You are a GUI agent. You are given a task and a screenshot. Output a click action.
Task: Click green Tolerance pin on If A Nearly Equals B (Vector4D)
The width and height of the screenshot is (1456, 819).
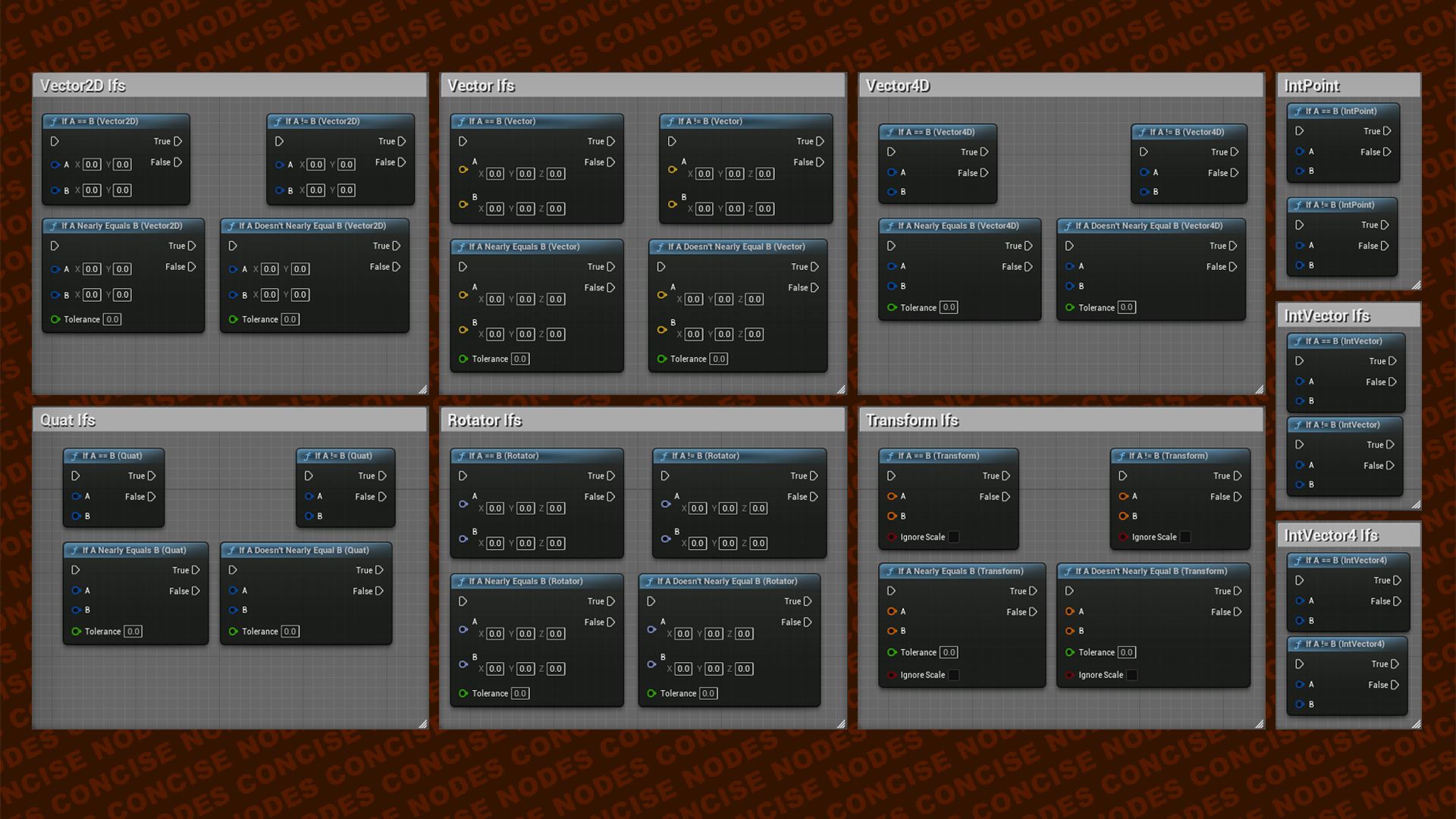click(893, 308)
